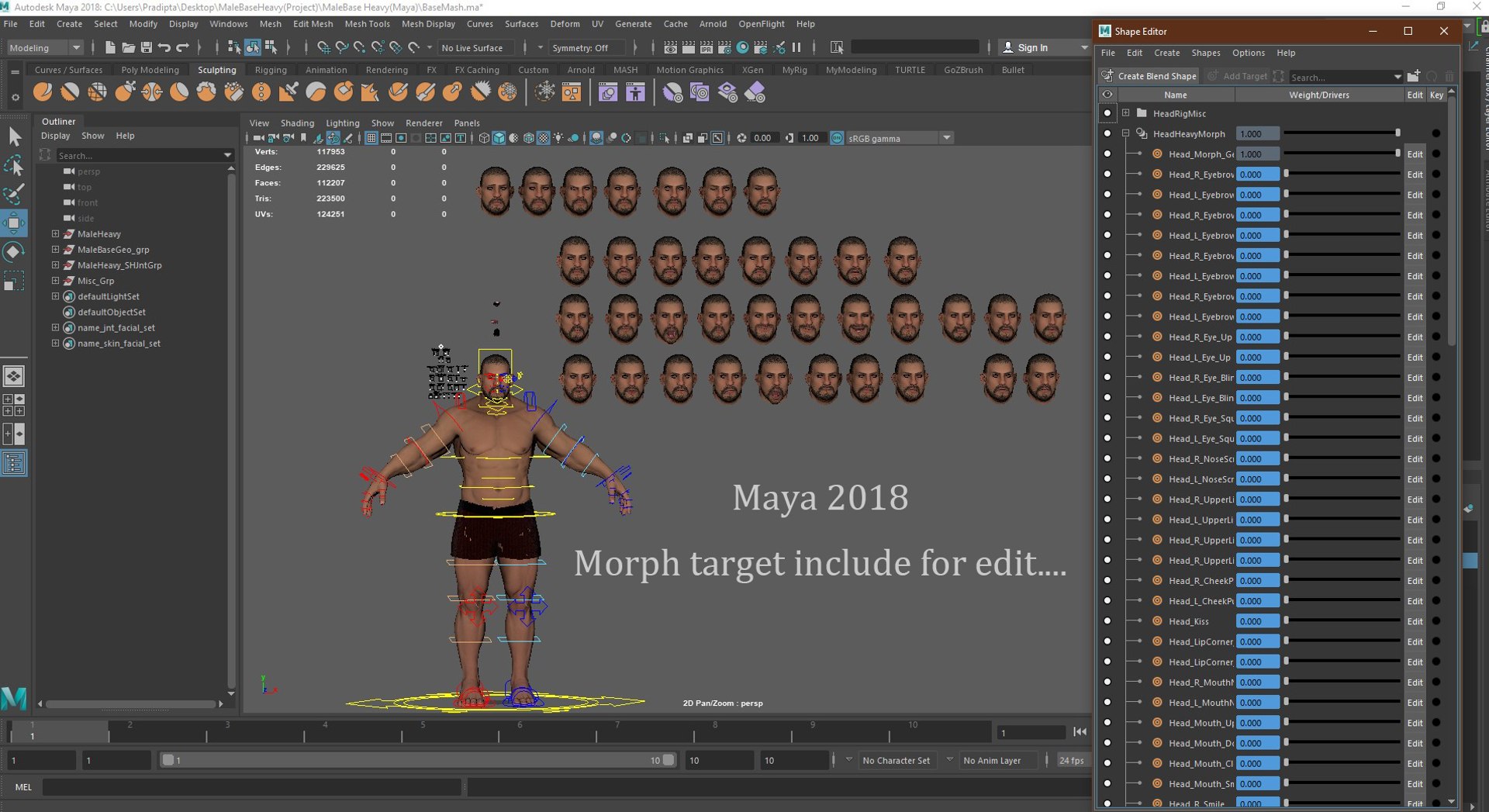The image size is (1489, 812).
Task: Click the new group folder icon in Shape Editor
Action: pyautogui.click(x=1414, y=76)
